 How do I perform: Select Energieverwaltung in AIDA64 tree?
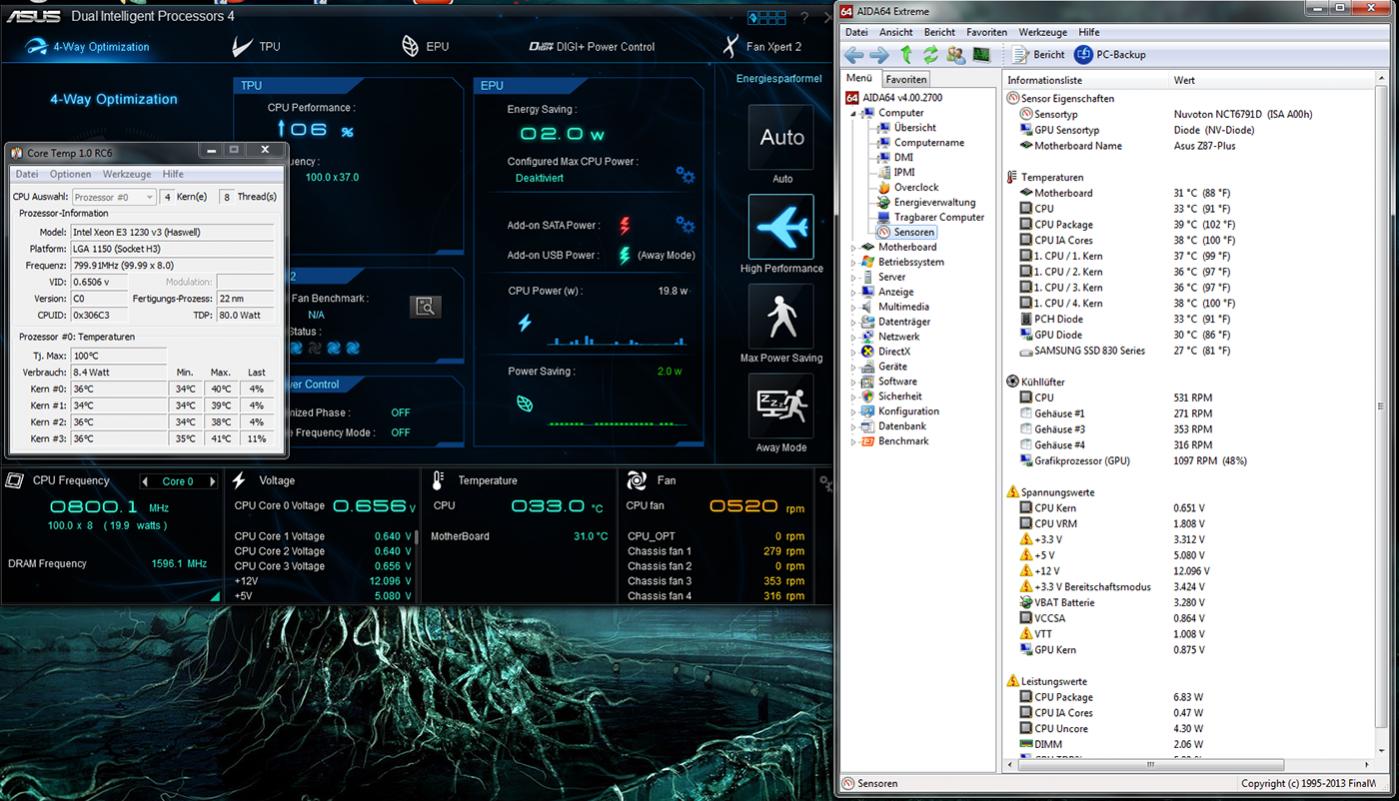point(934,202)
